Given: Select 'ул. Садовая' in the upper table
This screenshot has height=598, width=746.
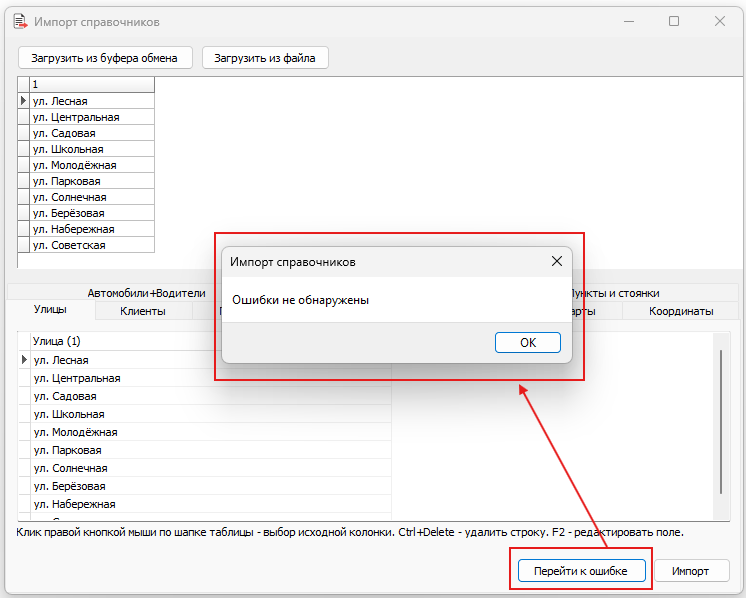Looking at the screenshot, I should coord(92,133).
